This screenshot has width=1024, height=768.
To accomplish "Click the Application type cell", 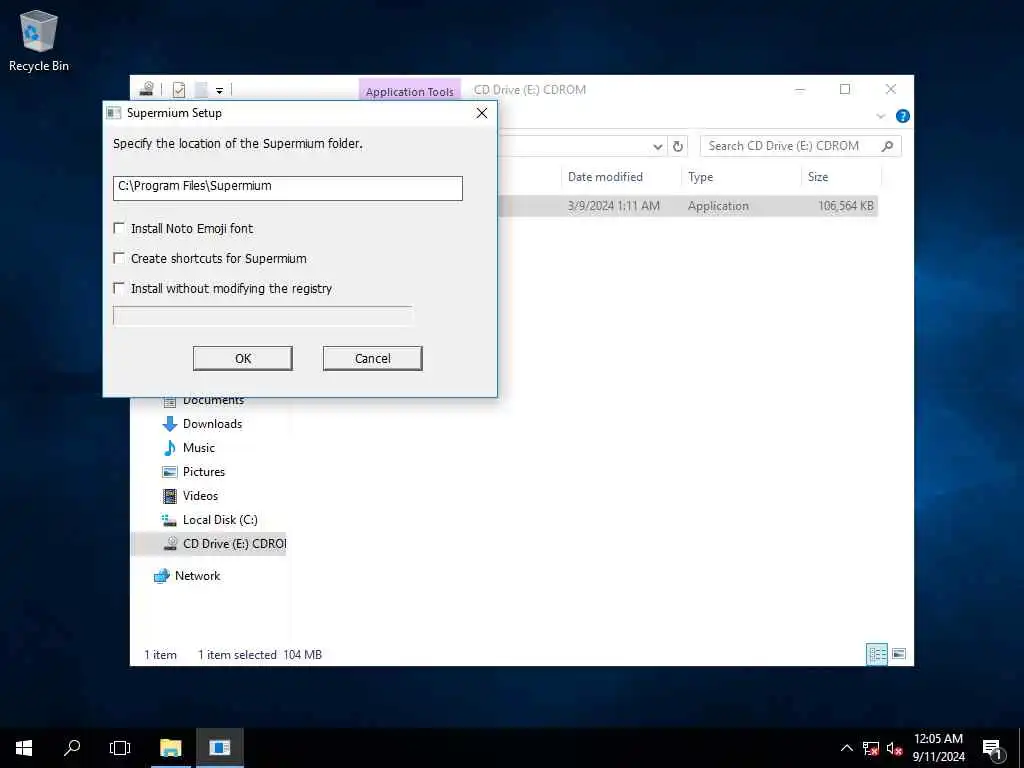I will click(x=718, y=206).
